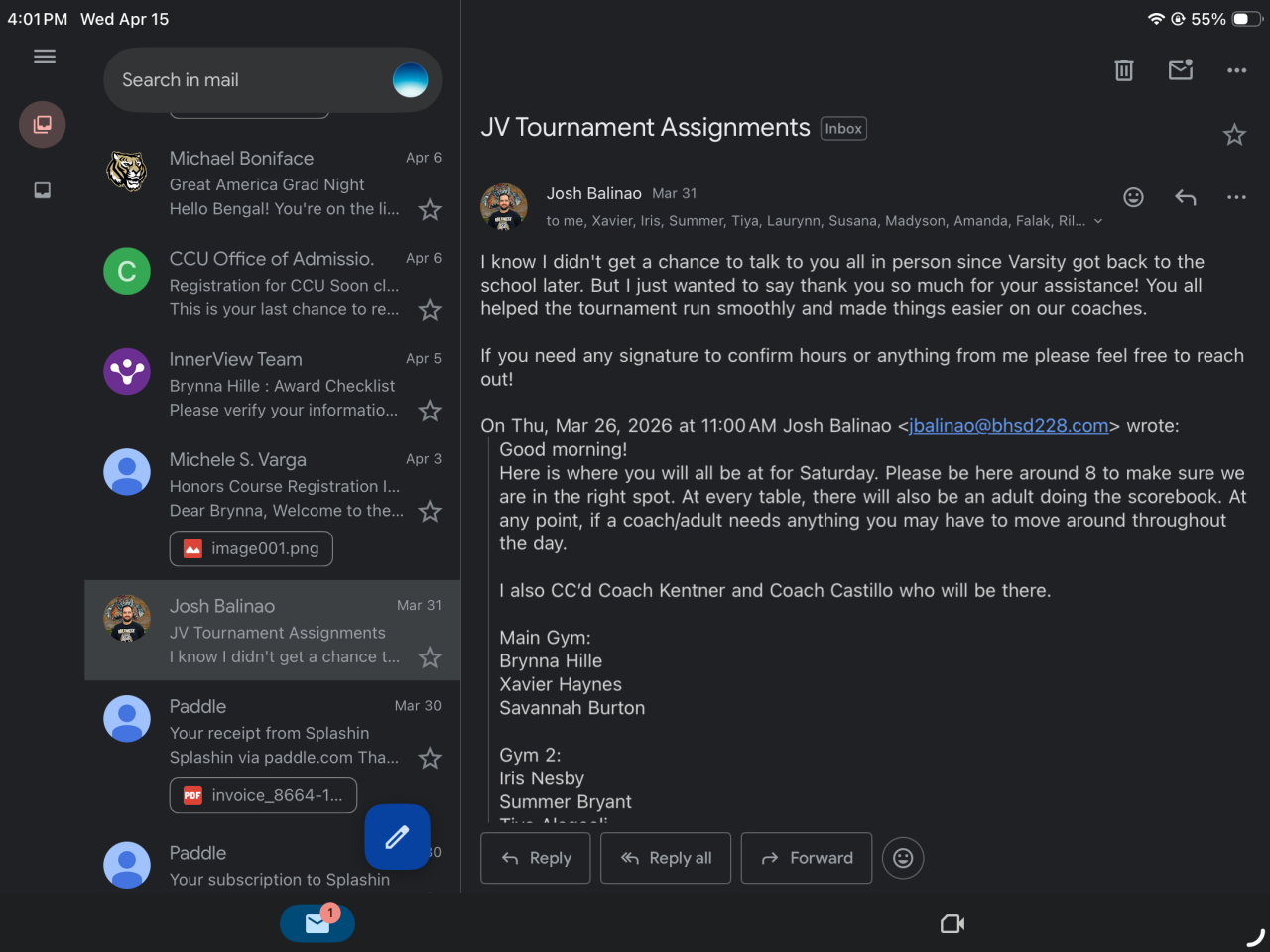Star the Michele S. Varga email
The image size is (1270, 952).
tap(430, 512)
